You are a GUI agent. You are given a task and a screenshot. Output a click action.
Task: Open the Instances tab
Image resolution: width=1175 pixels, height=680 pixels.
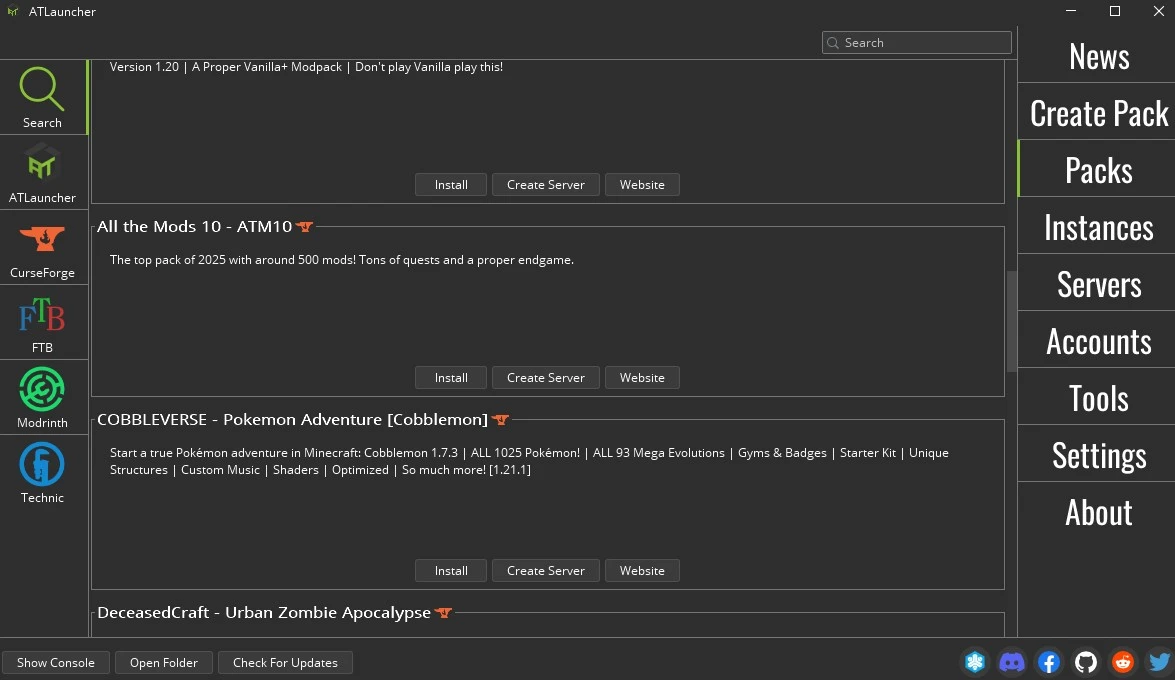click(x=1099, y=227)
